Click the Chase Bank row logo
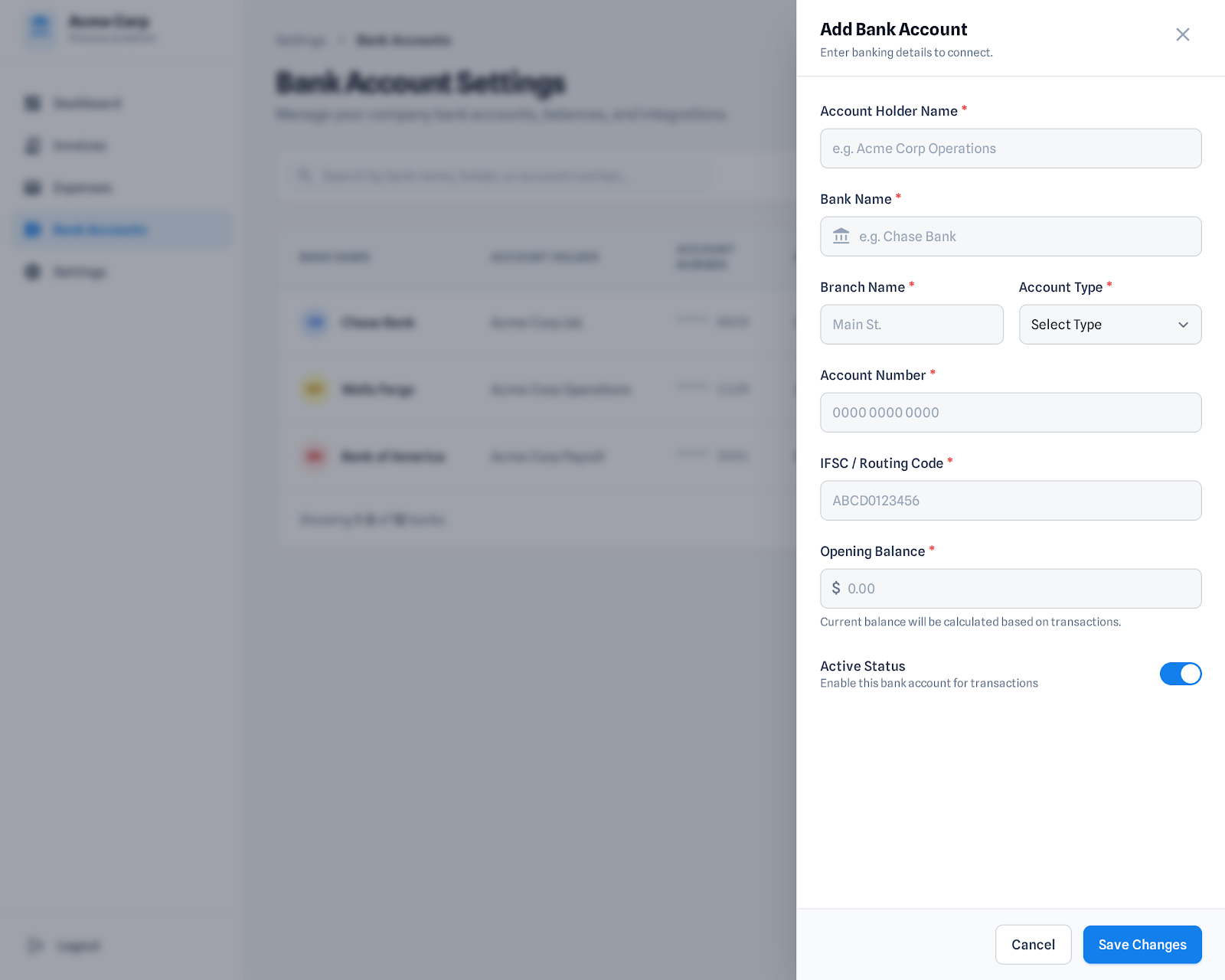The height and width of the screenshot is (980, 1225). [315, 322]
